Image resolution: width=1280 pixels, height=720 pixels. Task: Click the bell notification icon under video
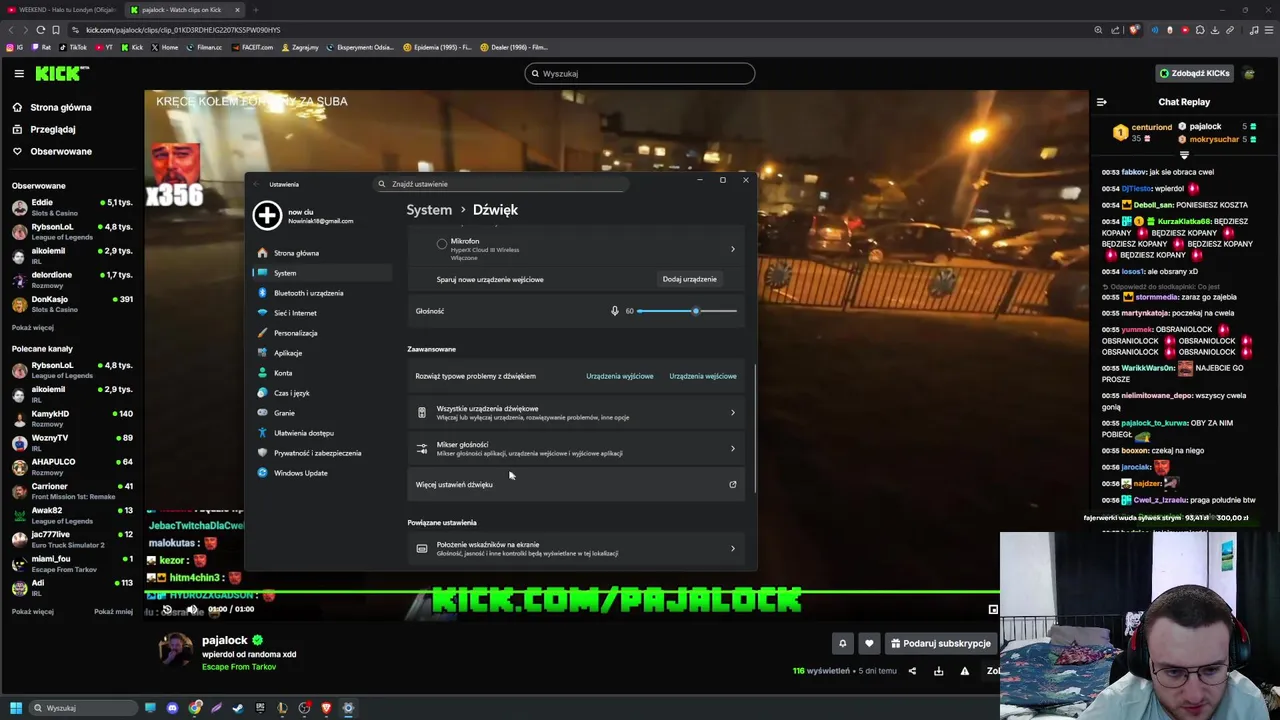coord(842,643)
